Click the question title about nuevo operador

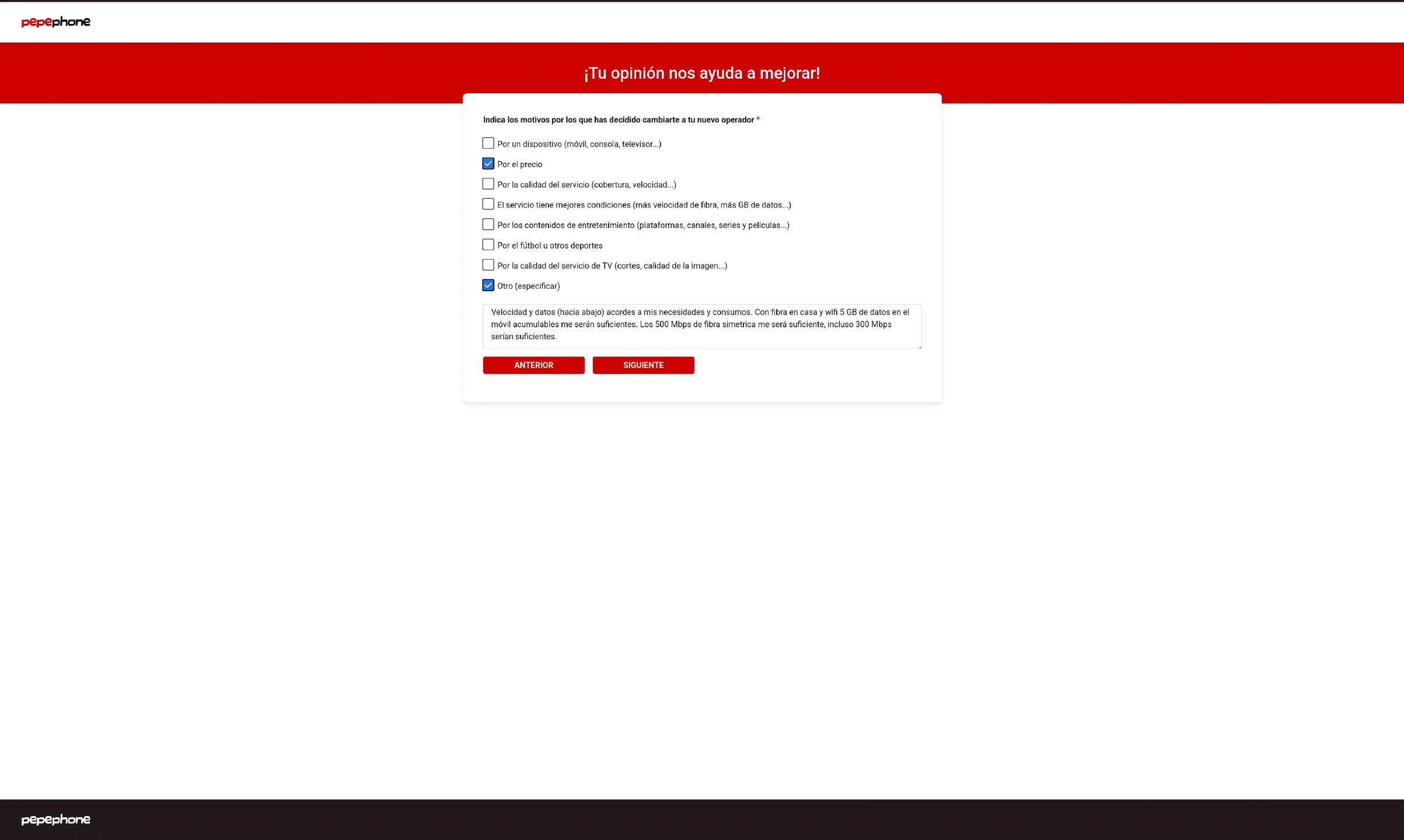[x=618, y=120]
